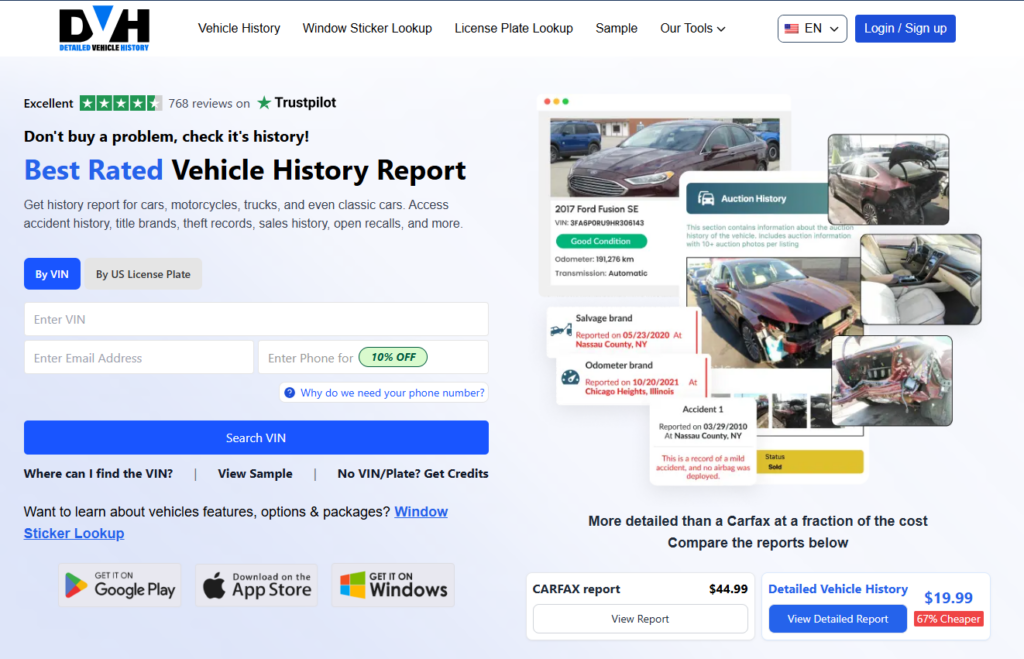
Task: Click View Report under CARFAX report
Action: click(640, 619)
